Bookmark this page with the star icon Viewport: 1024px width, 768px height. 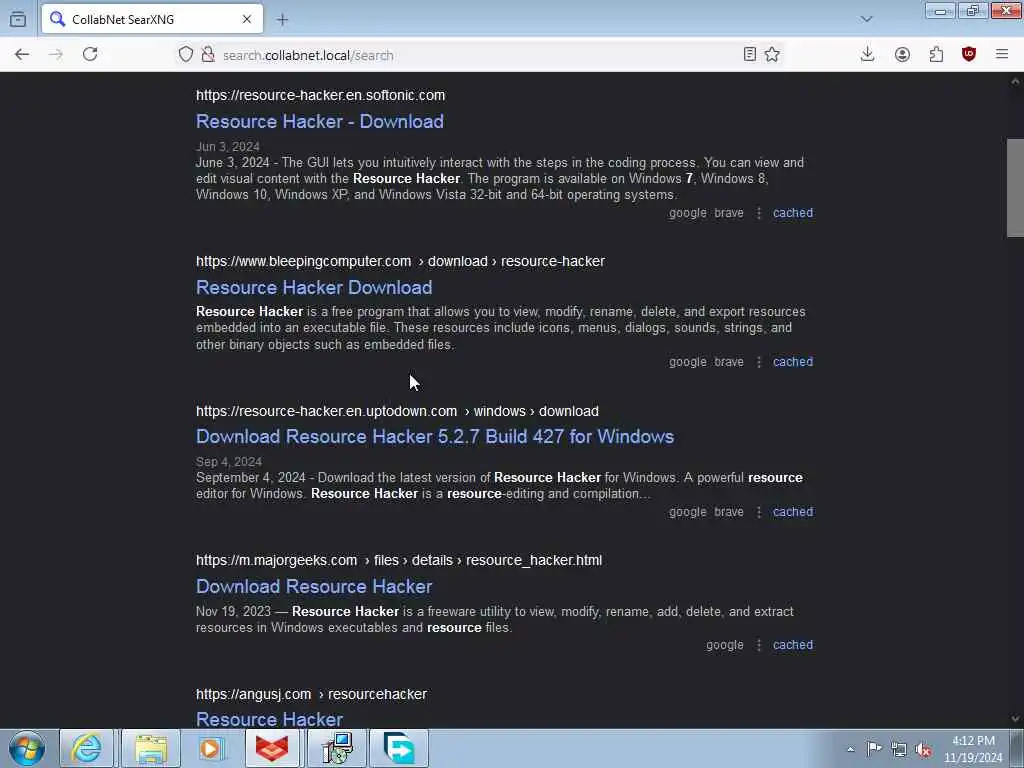[772, 55]
